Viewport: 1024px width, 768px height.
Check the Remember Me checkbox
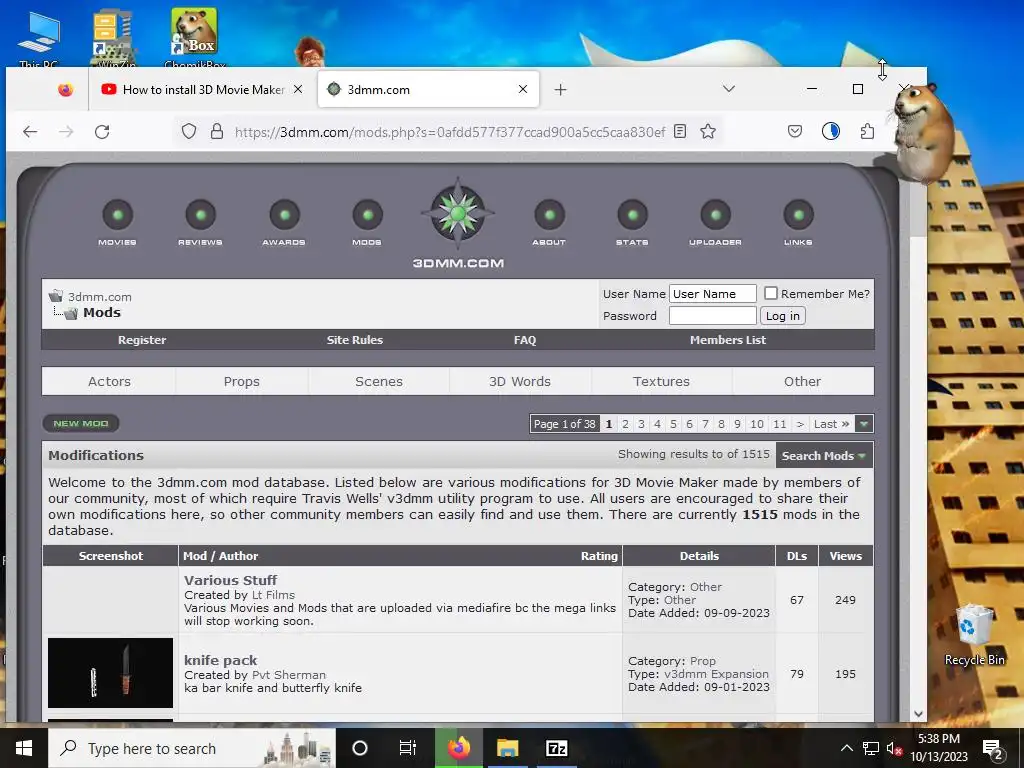click(771, 293)
